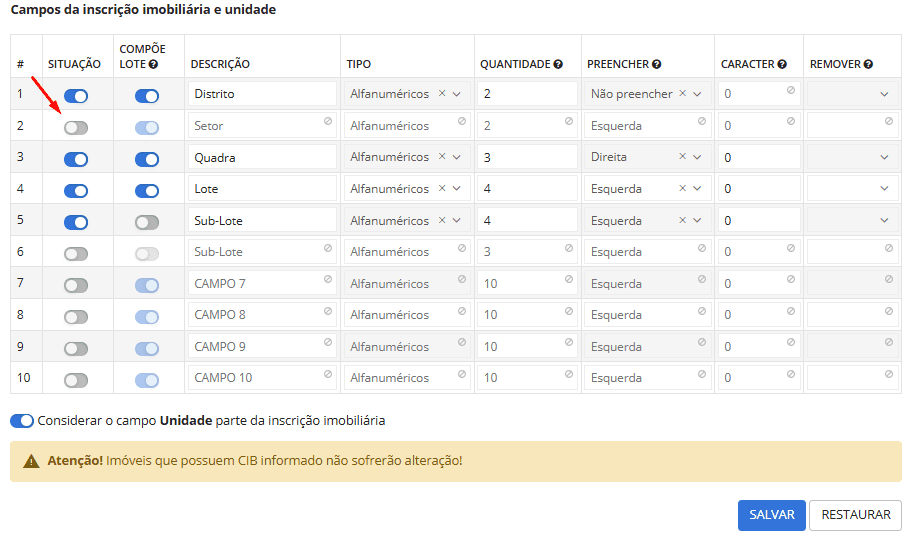Click the 'Setor' description cell

point(262,125)
